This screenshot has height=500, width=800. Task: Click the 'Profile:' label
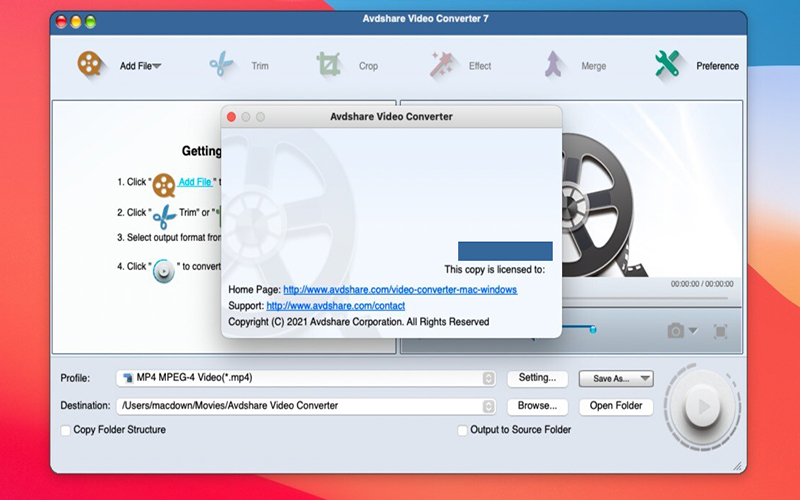pos(75,378)
